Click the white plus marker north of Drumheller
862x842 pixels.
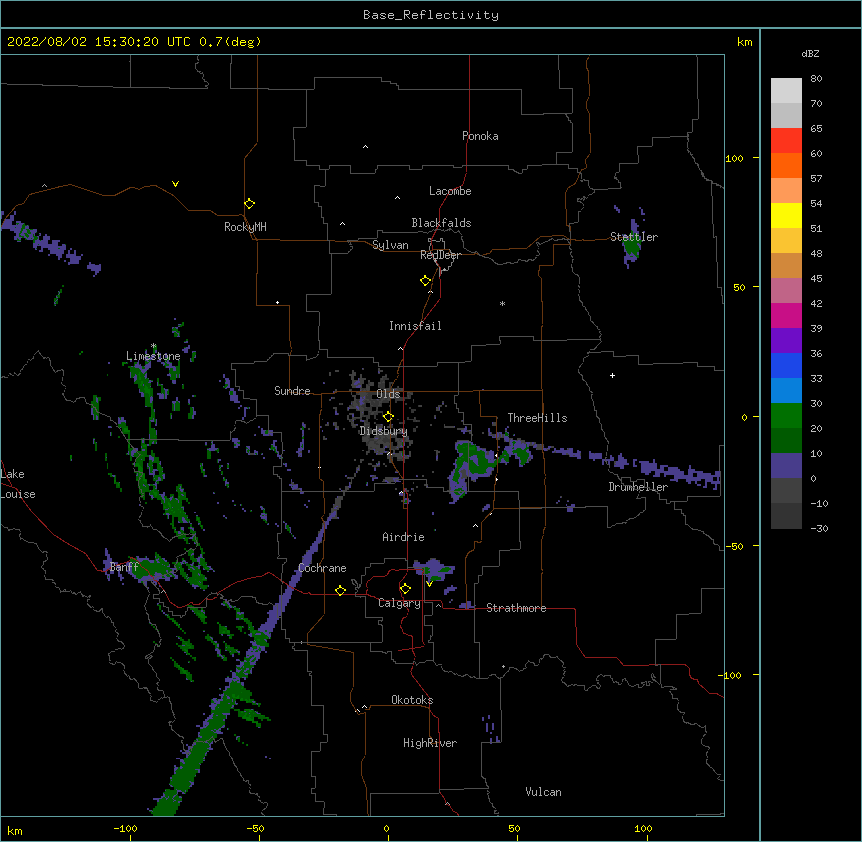click(612, 375)
